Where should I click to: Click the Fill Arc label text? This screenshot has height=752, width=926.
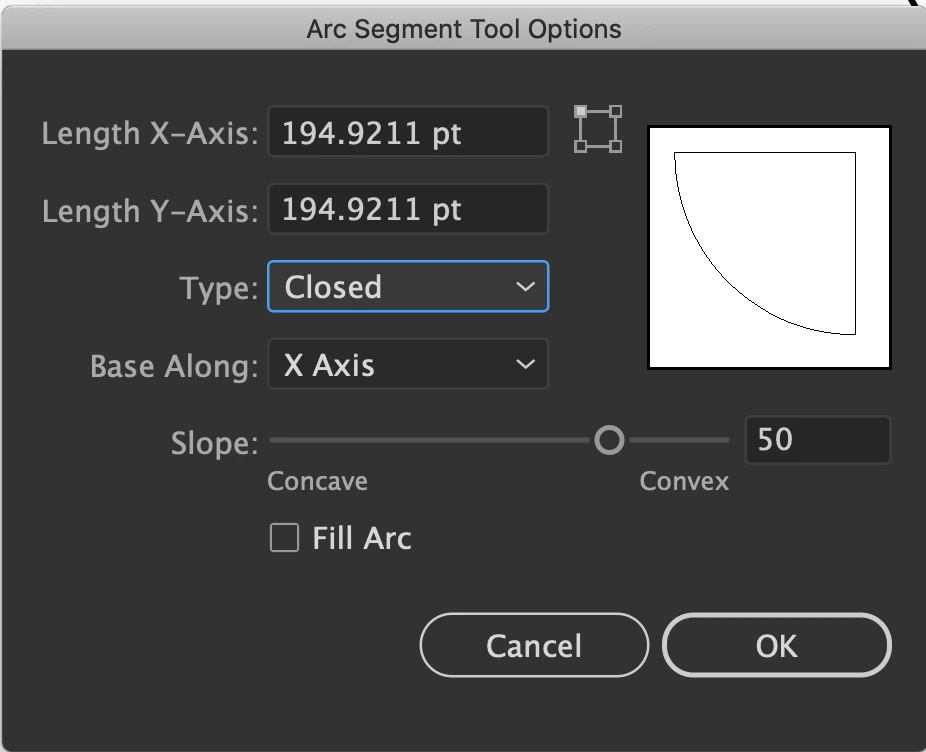(361, 539)
